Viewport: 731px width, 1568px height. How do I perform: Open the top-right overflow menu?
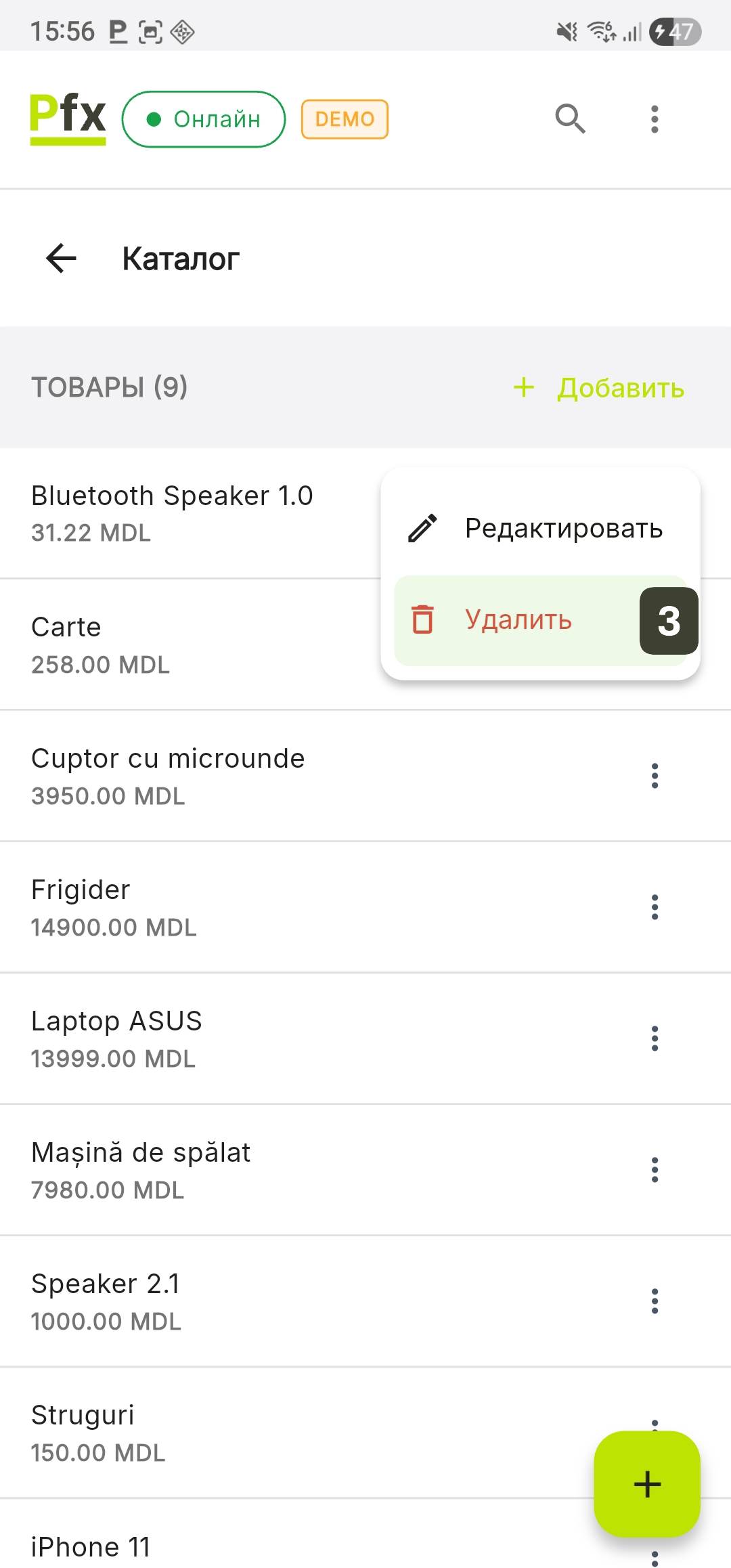pos(654,119)
